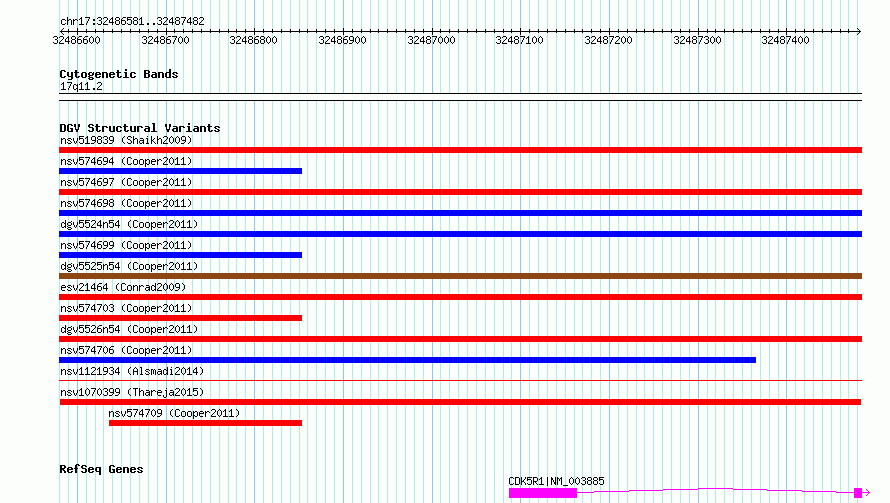
Task: Click ruler position 32486800
Action: point(254,40)
